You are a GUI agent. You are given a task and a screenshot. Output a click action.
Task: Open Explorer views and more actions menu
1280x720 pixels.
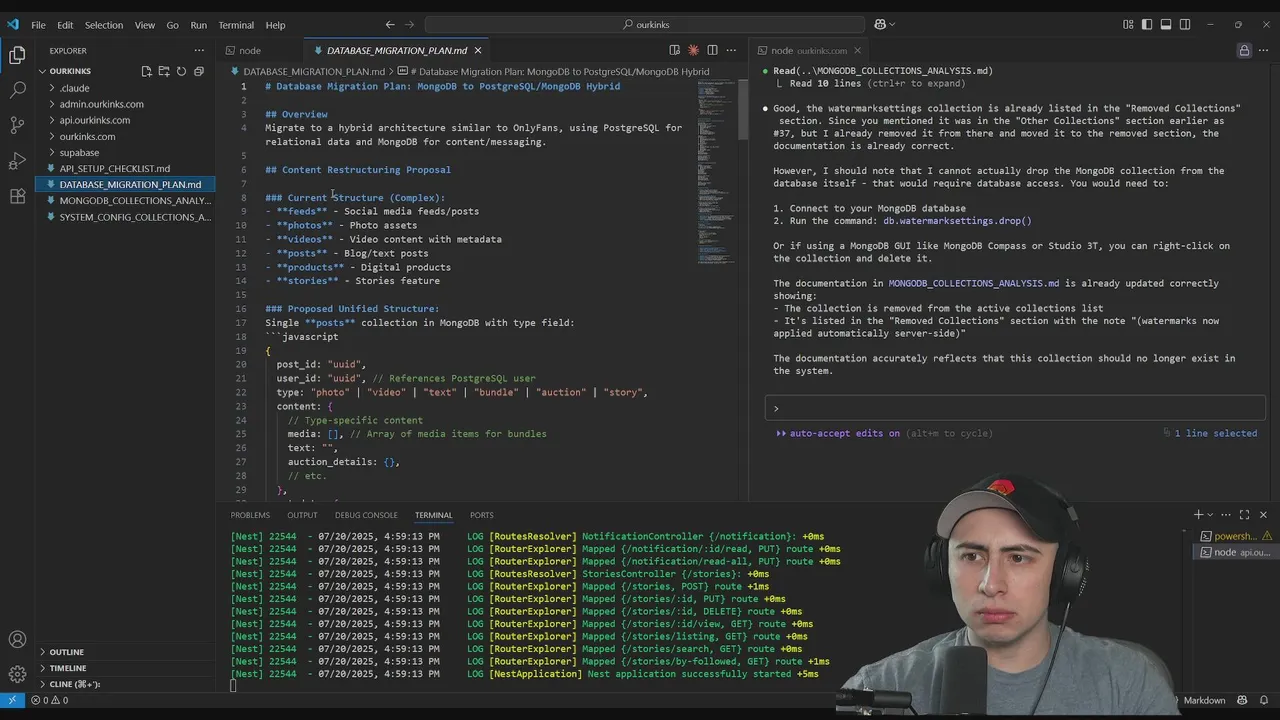199,50
